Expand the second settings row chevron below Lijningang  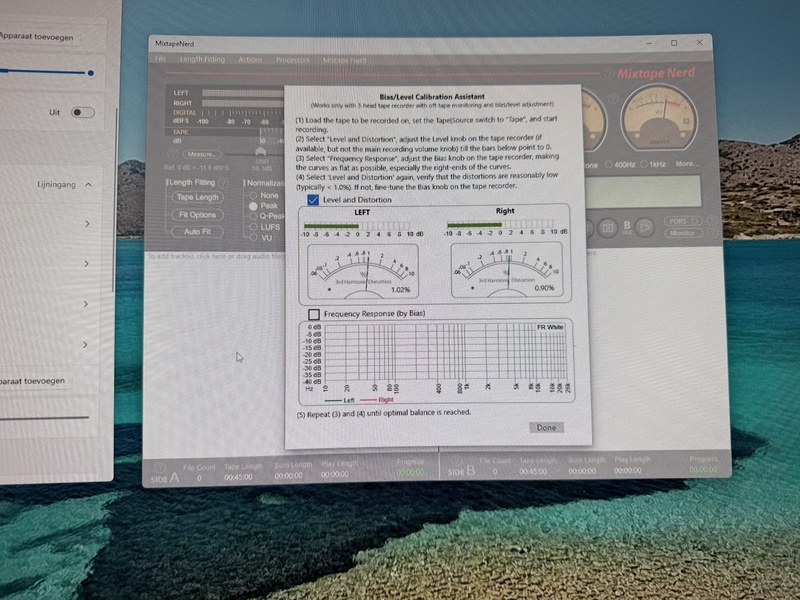coord(87,264)
